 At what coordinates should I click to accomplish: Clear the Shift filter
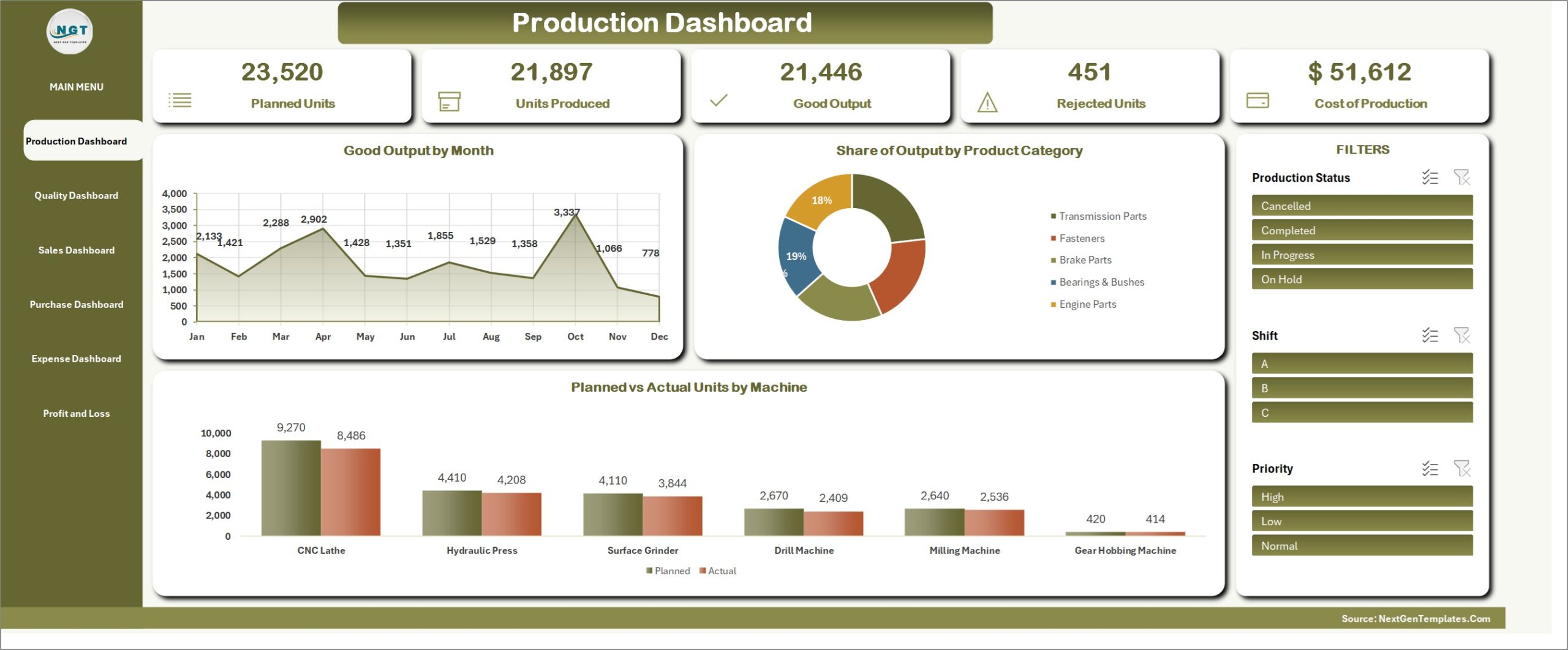pos(1462,335)
